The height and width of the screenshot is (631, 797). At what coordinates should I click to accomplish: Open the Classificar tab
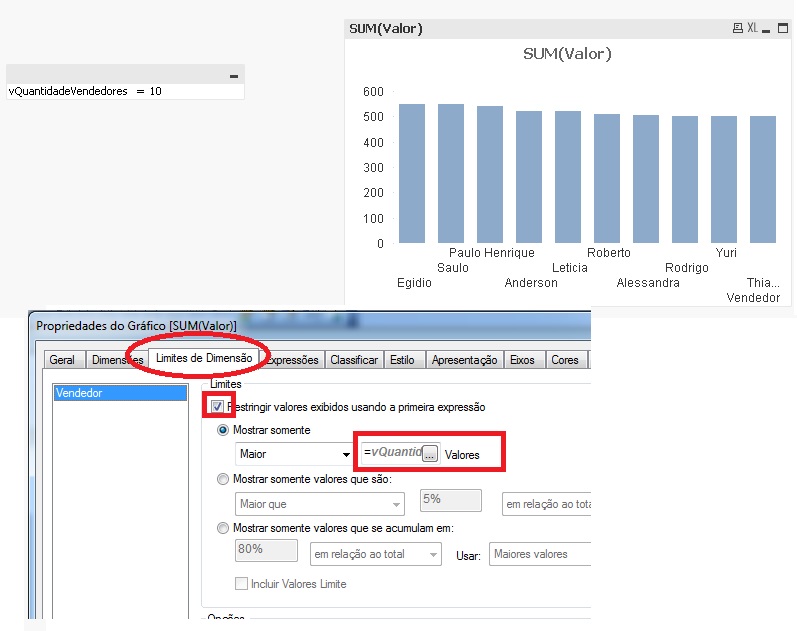(x=354, y=360)
